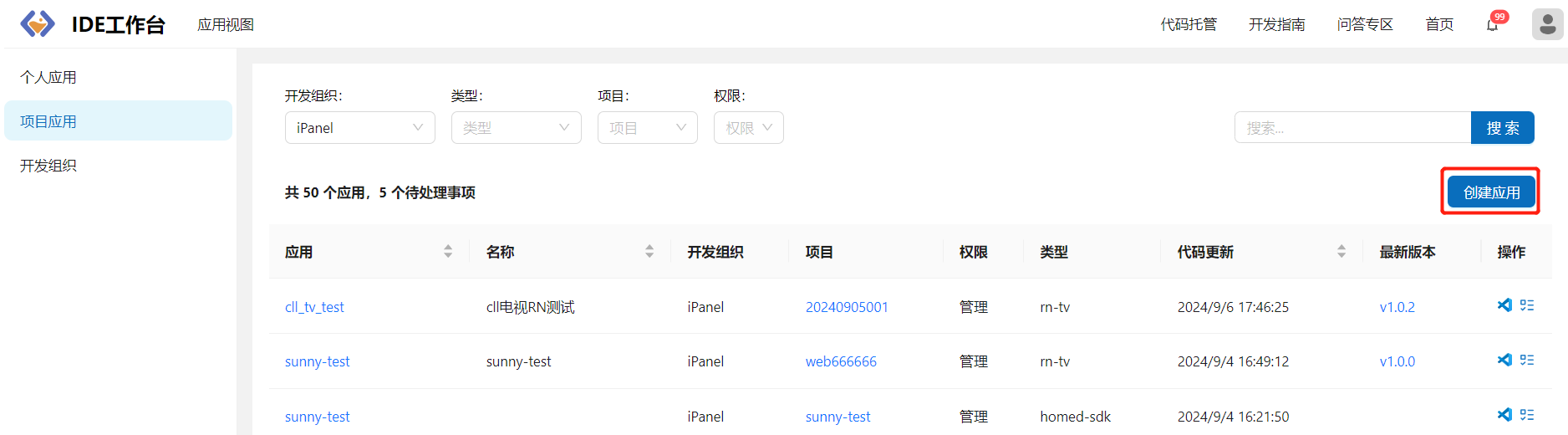Select 个人应用 in the sidebar
Screen dimensions: 1568x435
[48, 77]
